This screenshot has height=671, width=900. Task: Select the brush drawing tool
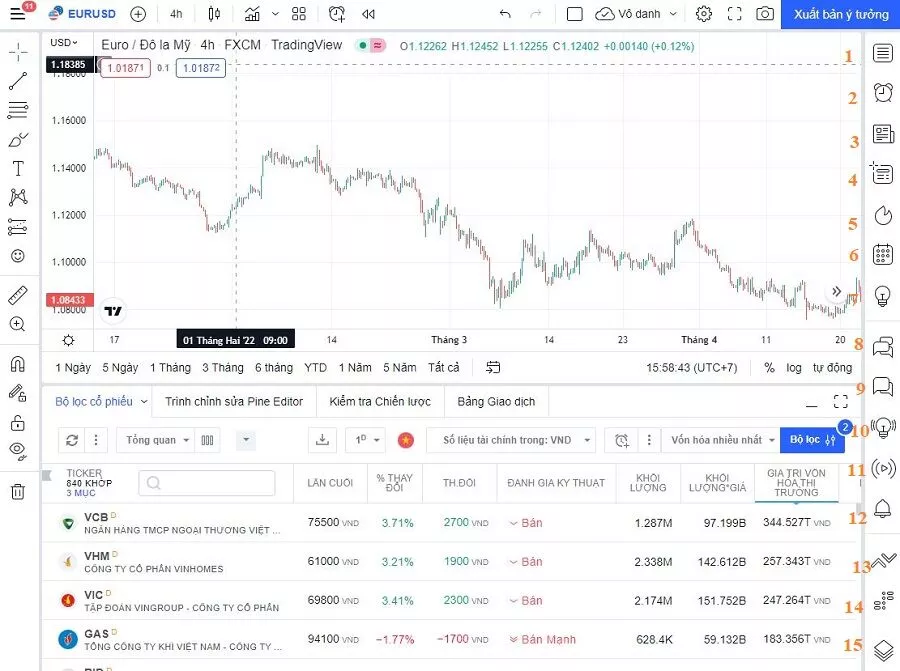tap(18, 139)
